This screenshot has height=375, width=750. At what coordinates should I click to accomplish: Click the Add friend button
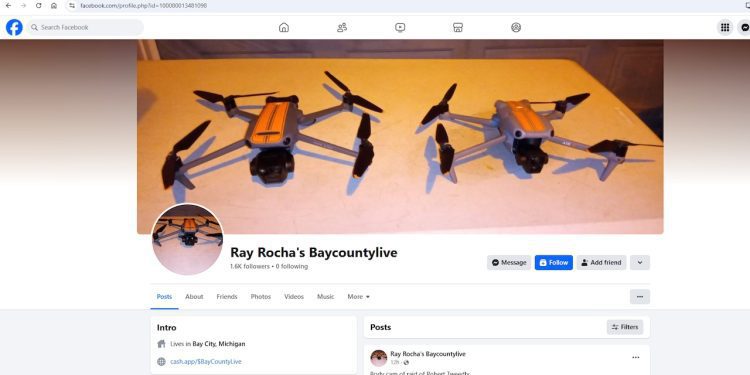601,263
